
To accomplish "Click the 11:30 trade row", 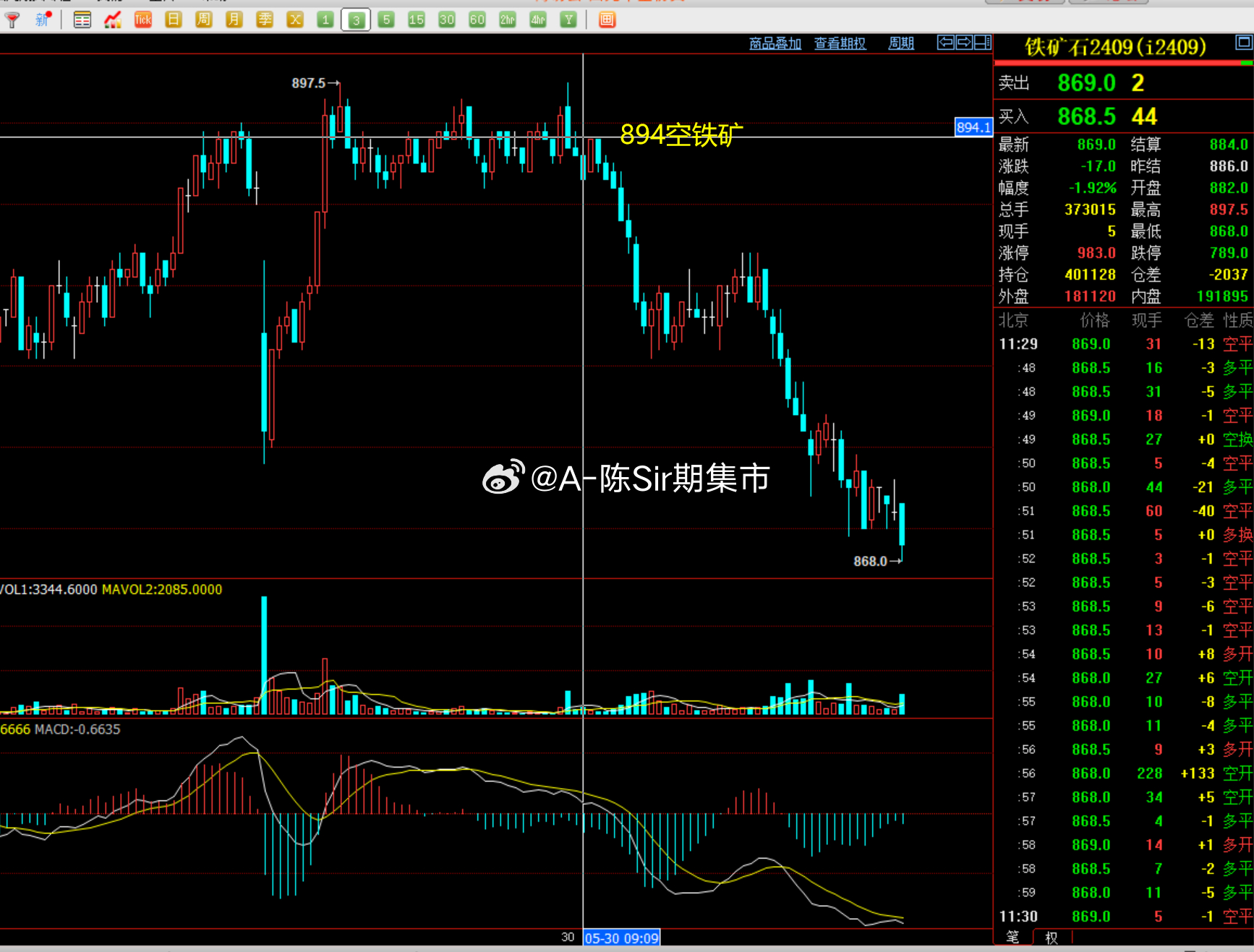I will pyautogui.click(x=1125, y=917).
